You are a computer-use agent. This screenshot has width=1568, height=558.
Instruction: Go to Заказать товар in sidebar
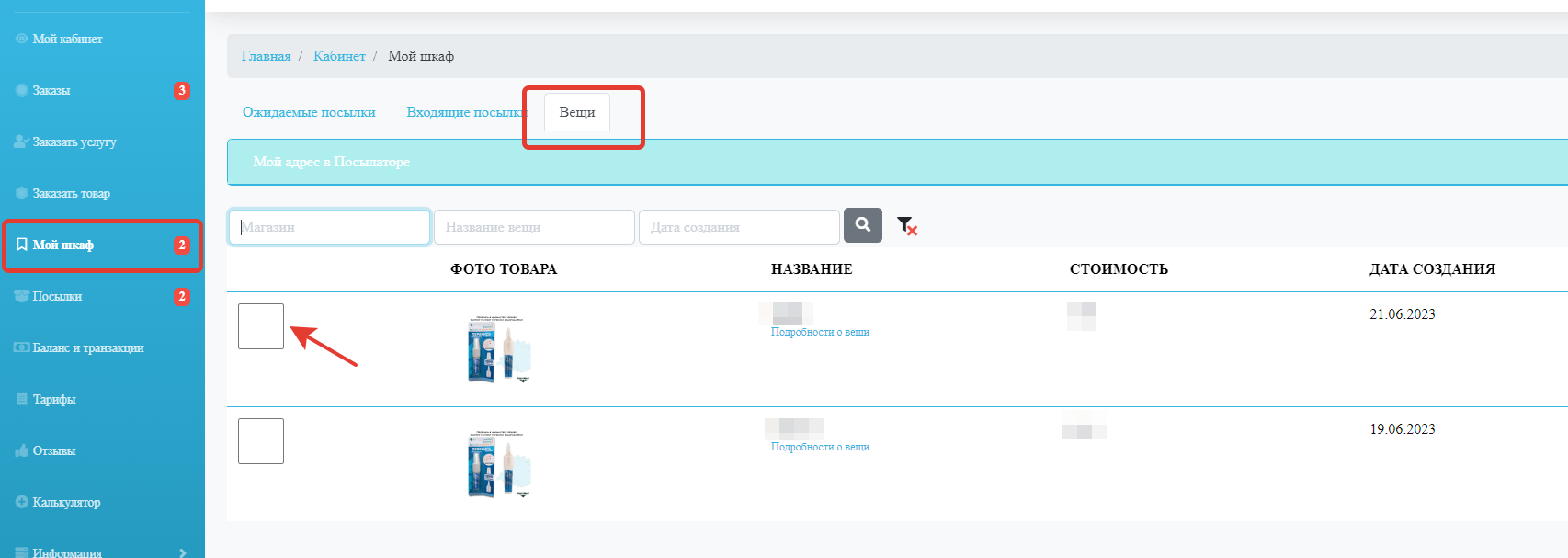click(71, 193)
